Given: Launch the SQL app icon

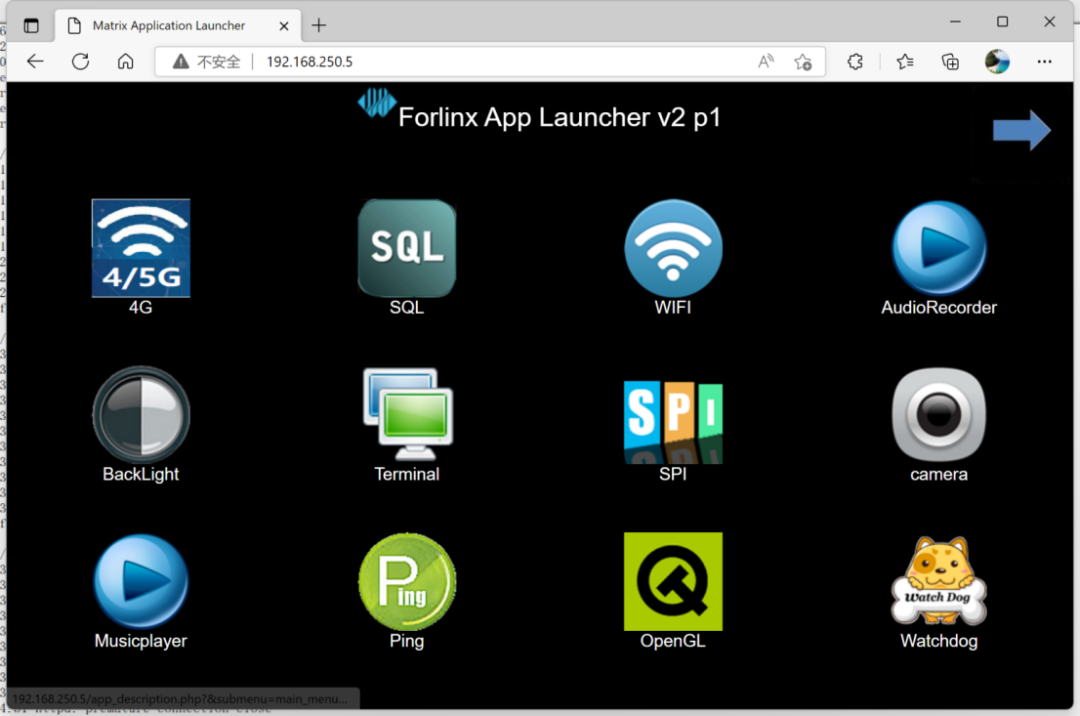Looking at the screenshot, I should (x=406, y=248).
